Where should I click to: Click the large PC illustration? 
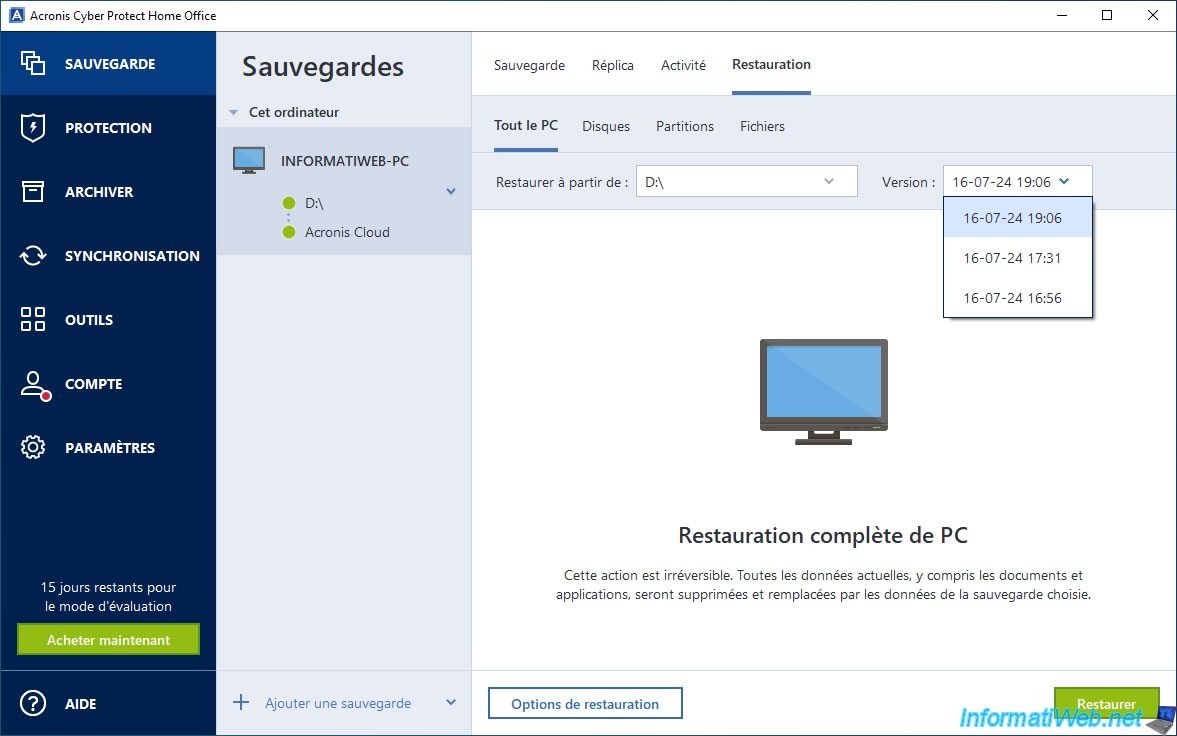823,392
